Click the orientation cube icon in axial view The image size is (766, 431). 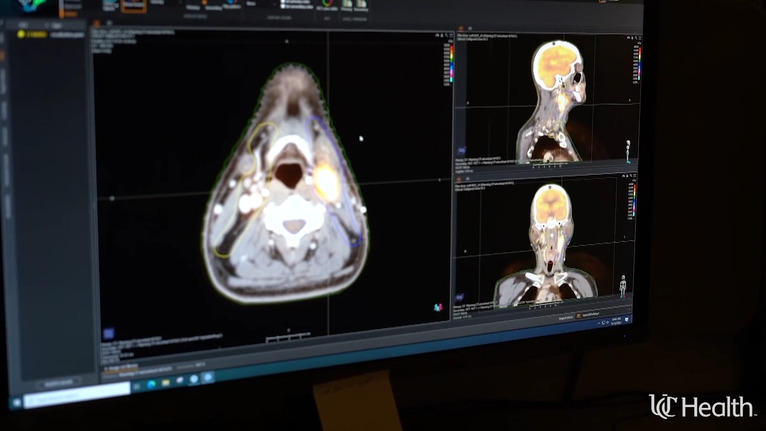(x=438, y=306)
